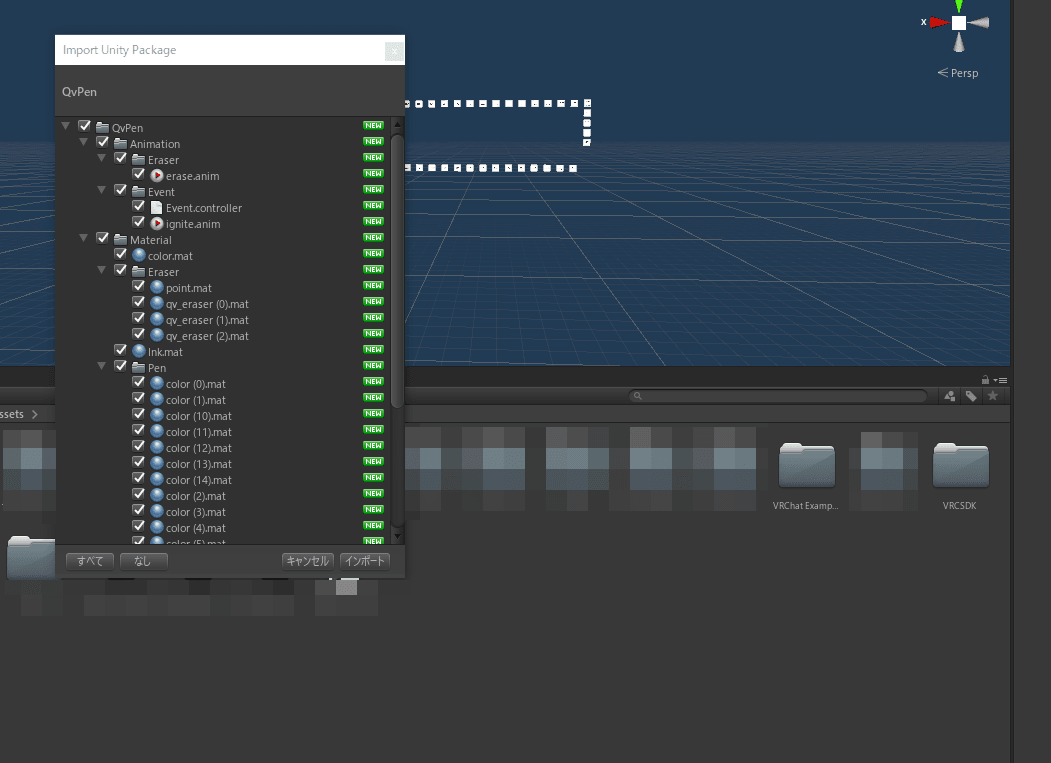Screen dimensions: 1051x763
Task: Click the Ink.mat material sphere icon
Action: tap(140, 352)
